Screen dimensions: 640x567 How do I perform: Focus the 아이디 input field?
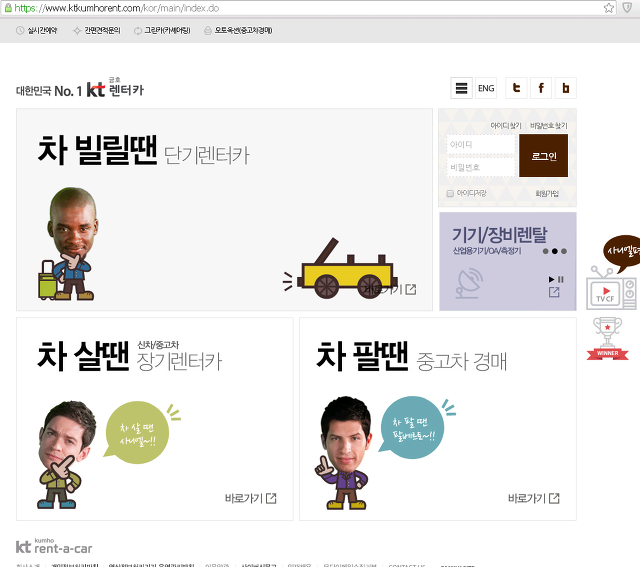coord(480,144)
